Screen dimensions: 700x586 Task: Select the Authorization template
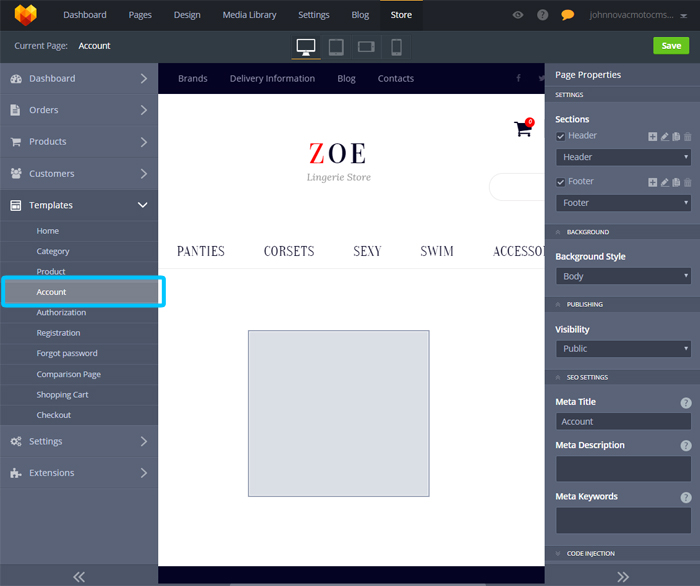click(x=79, y=313)
